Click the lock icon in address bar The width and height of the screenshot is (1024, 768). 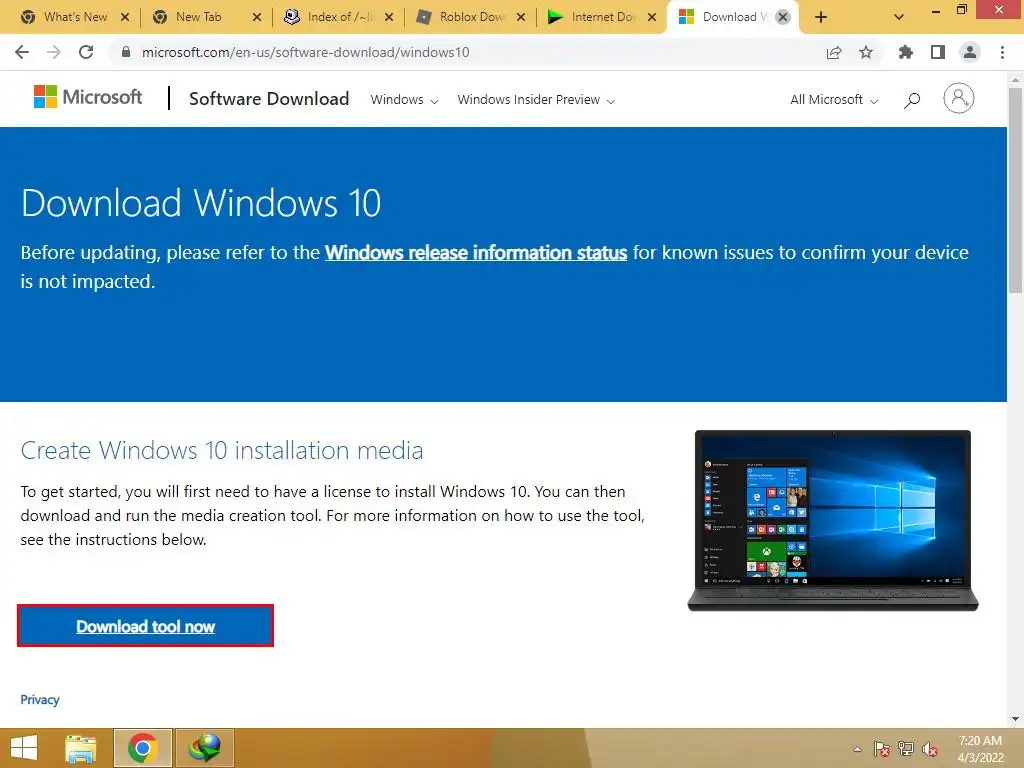126,52
